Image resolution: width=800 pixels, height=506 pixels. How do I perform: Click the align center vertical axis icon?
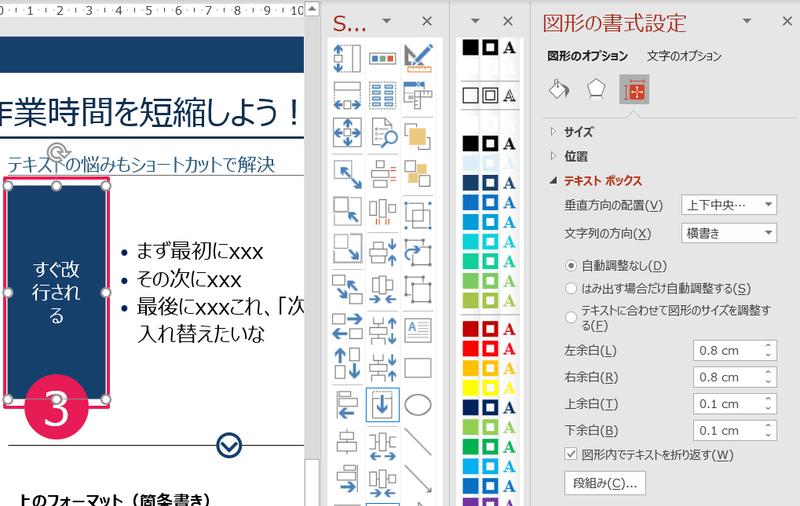coord(347,442)
